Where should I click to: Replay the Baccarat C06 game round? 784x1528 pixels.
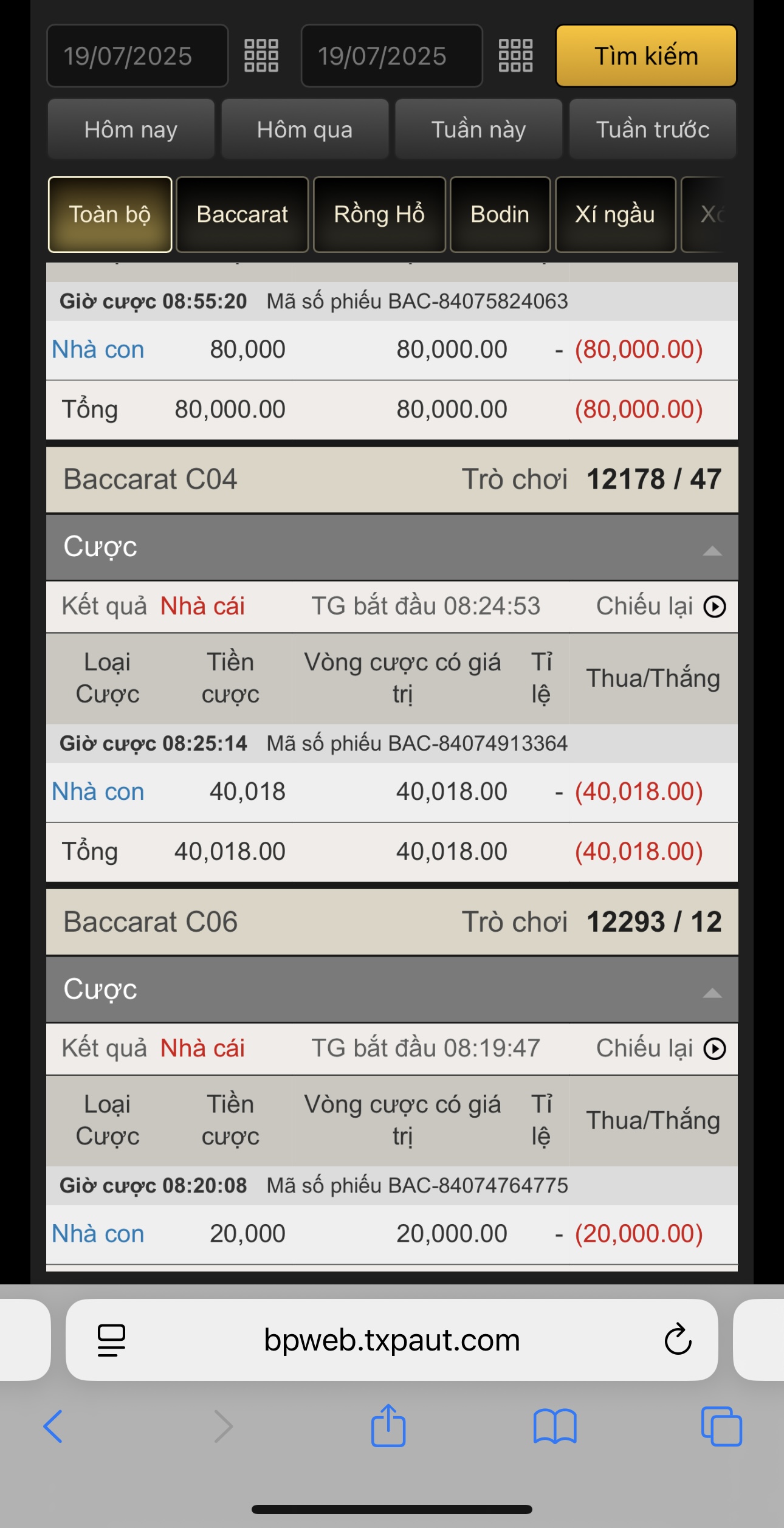[714, 1048]
